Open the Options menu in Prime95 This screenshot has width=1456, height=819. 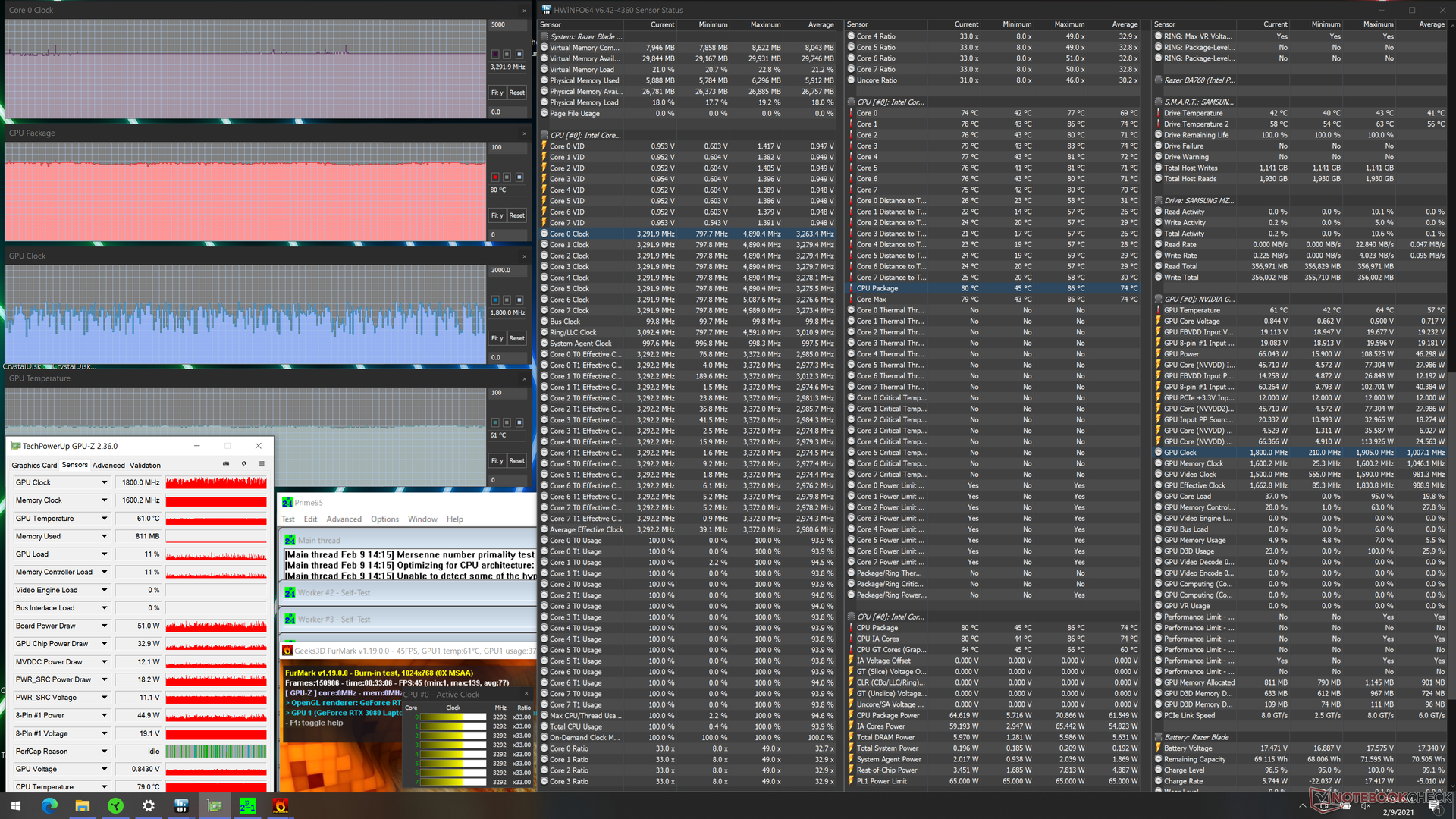point(384,519)
